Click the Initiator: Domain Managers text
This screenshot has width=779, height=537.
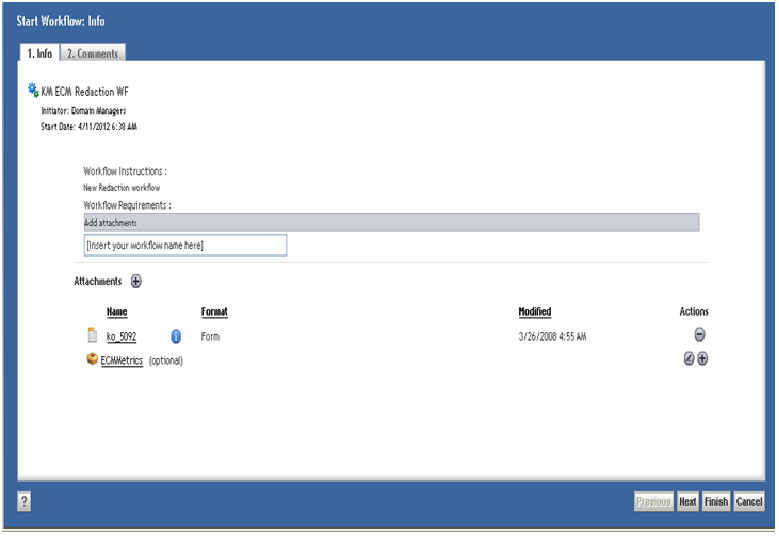(84, 111)
